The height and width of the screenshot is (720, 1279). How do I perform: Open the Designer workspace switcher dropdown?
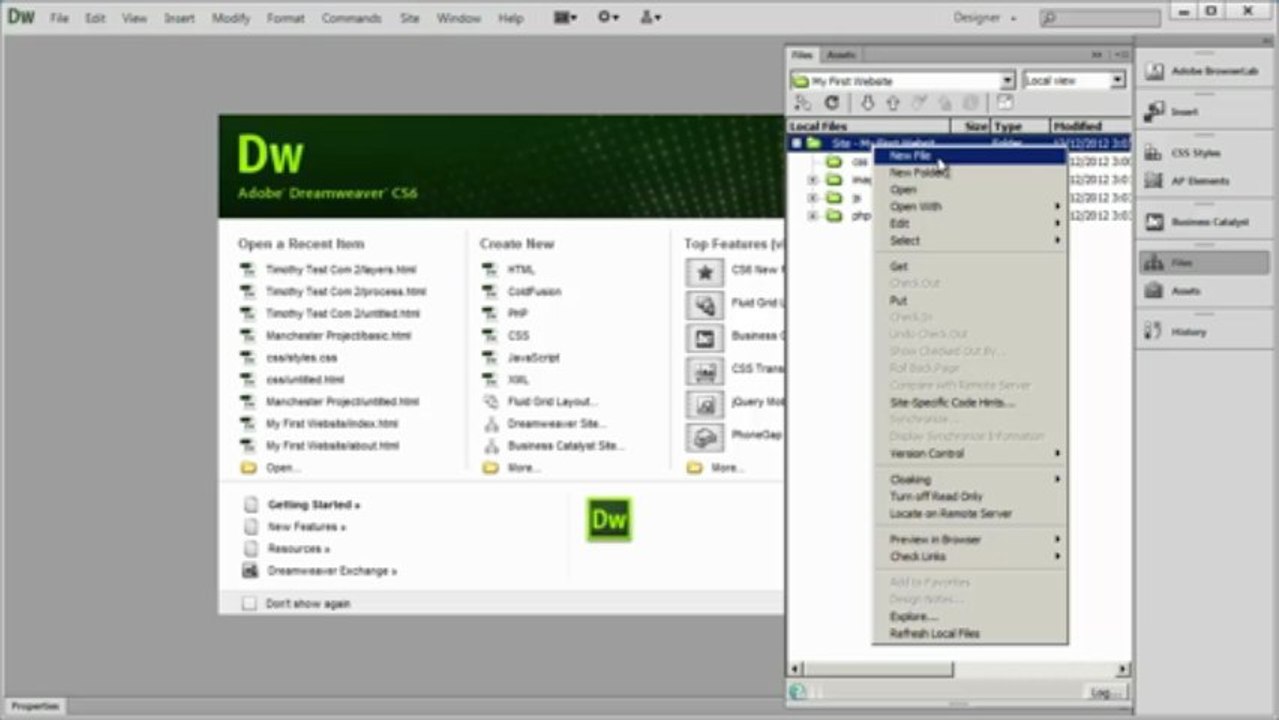click(x=984, y=18)
